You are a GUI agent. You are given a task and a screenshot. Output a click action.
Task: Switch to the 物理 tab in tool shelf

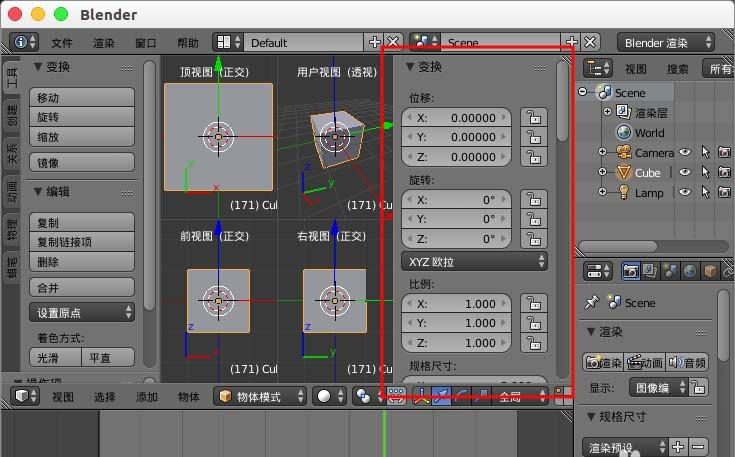point(12,228)
